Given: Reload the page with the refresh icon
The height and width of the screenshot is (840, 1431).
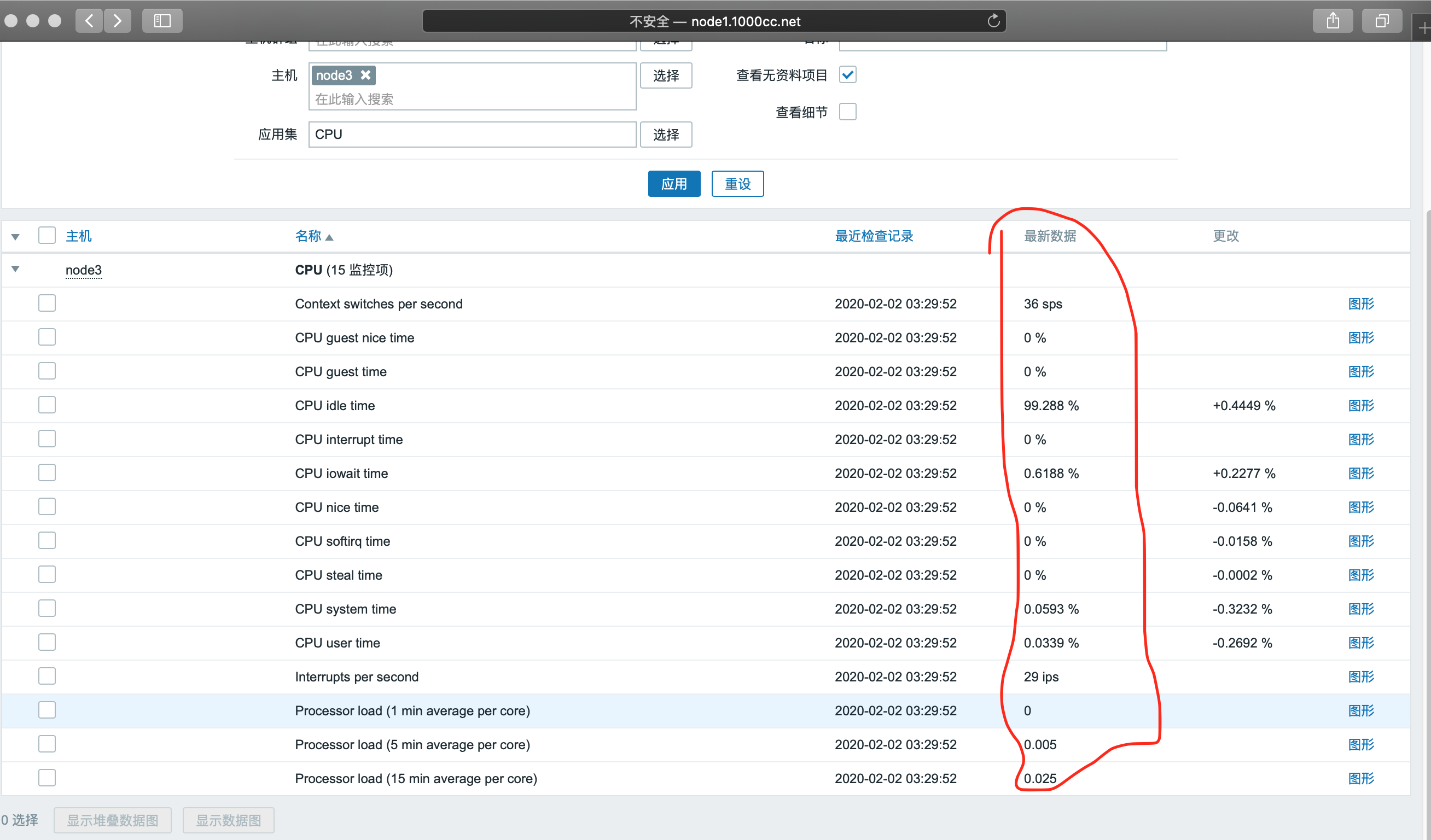Looking at the screenshot, I should tap(993, 21).
